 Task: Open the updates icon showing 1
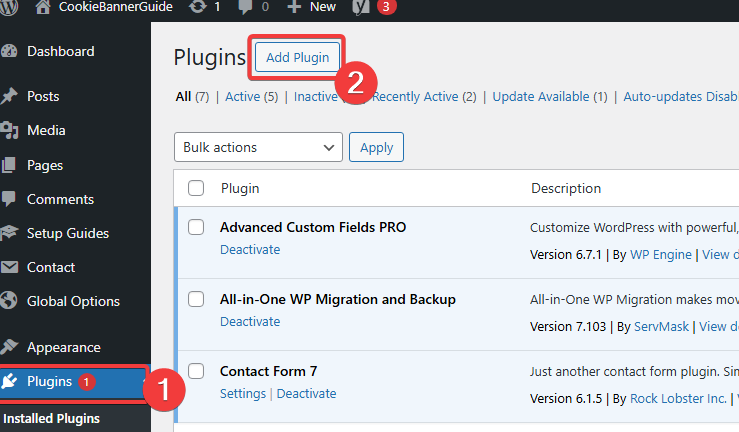[198, 7]
